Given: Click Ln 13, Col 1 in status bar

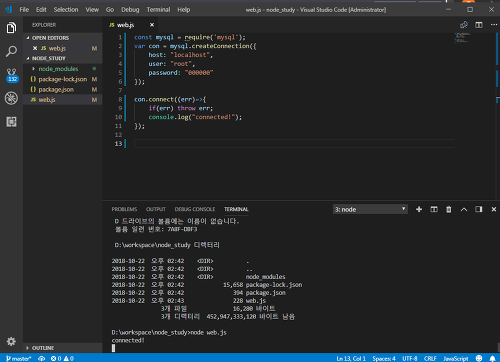Looking at the screenshot, I should [x=351, y=358].
